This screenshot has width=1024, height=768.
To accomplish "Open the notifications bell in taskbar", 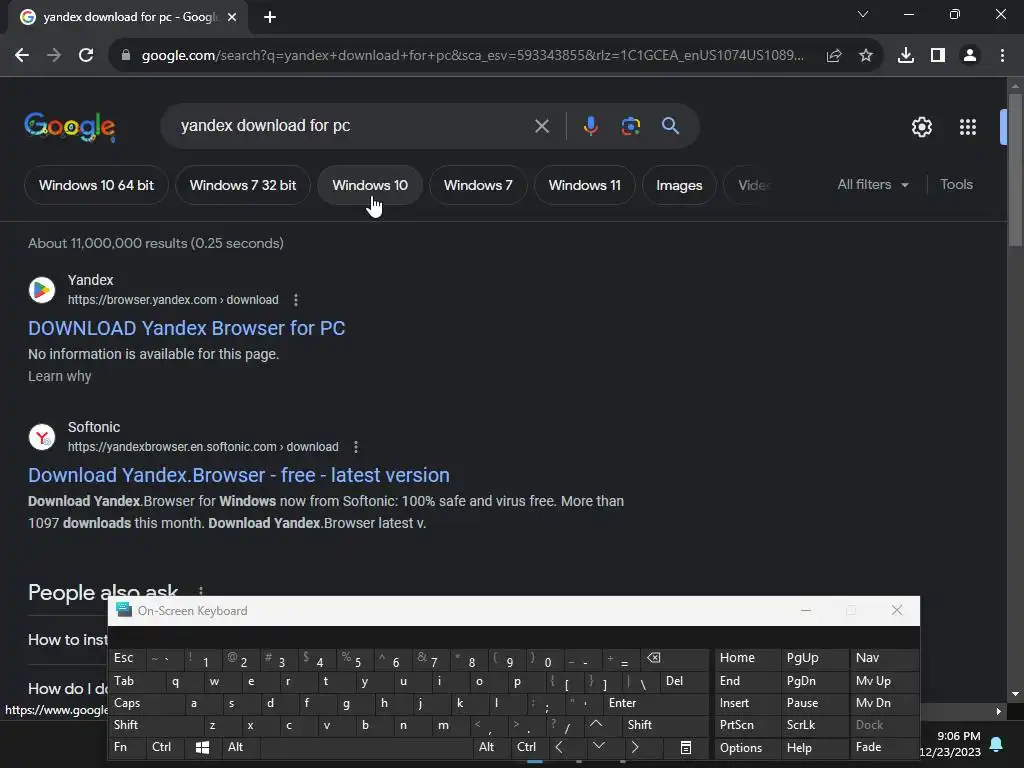I will 997,744.
